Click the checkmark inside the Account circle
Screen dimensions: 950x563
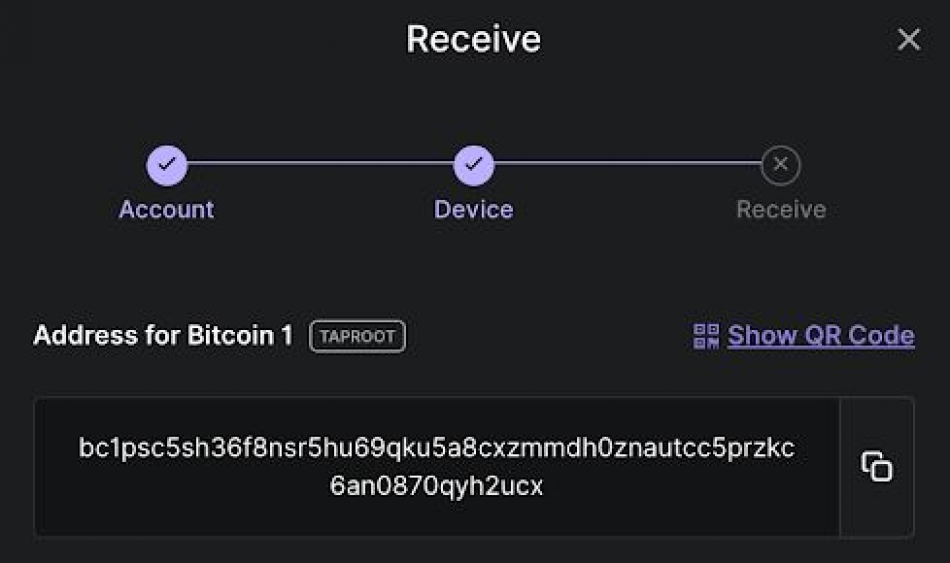(167, 164)
